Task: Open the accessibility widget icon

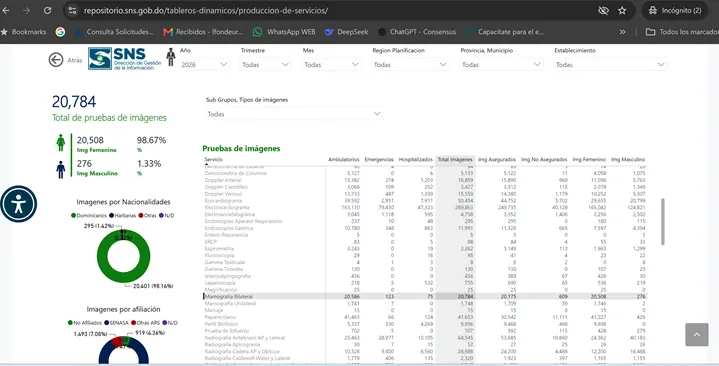Action: click(18, 204)
